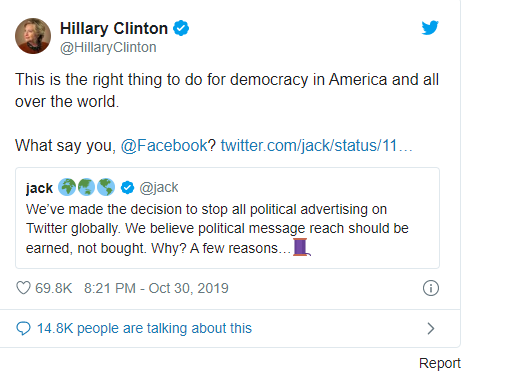Click the 8:21 PM - Oct 30, 2019 timestamp
This screenshot has height=377, width=520.
156,288
